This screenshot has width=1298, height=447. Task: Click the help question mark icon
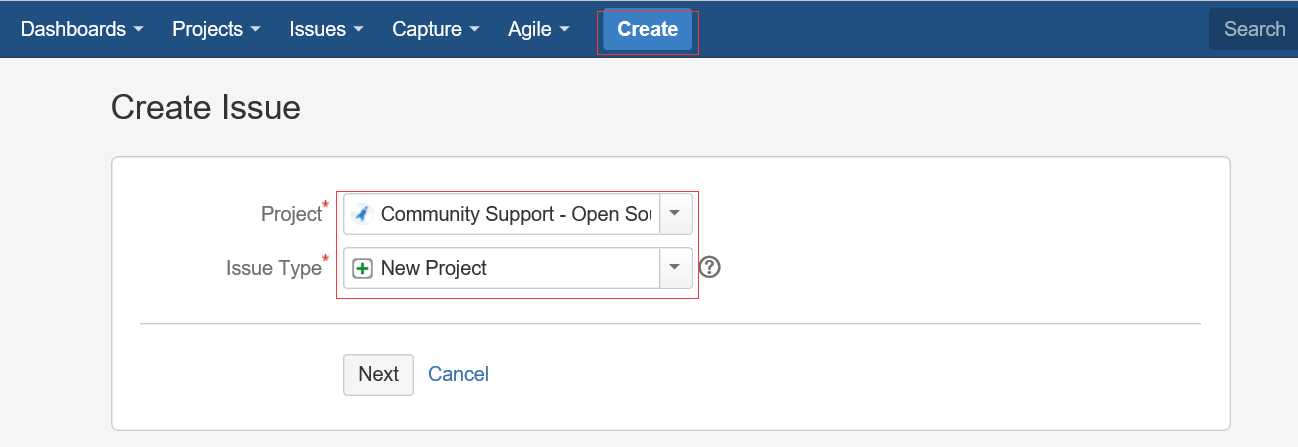[710, 267]
